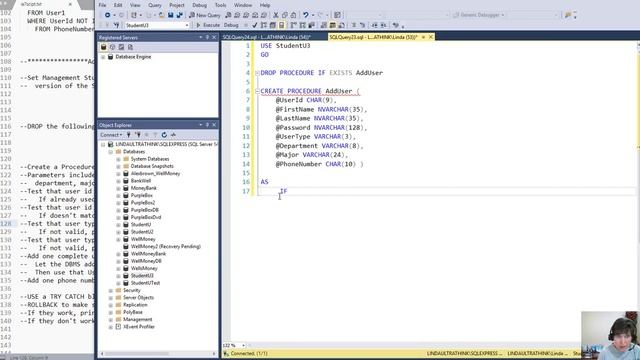Click the AddUser name in CREATE PROCEDURE line

pos(339,91)
